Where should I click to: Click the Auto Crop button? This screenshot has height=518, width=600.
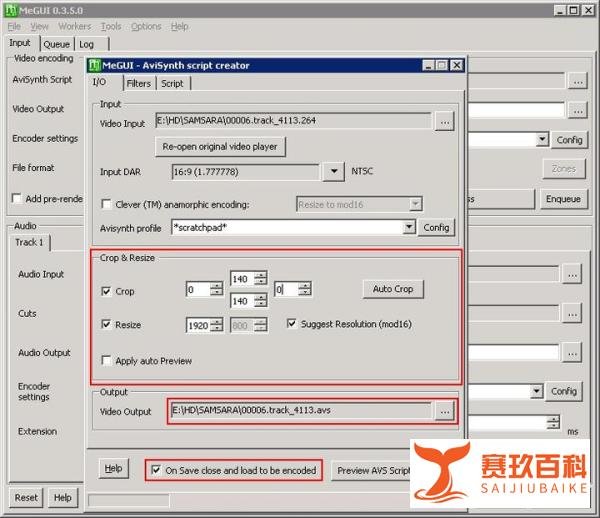pyautogui.click(x=393, y=289)
